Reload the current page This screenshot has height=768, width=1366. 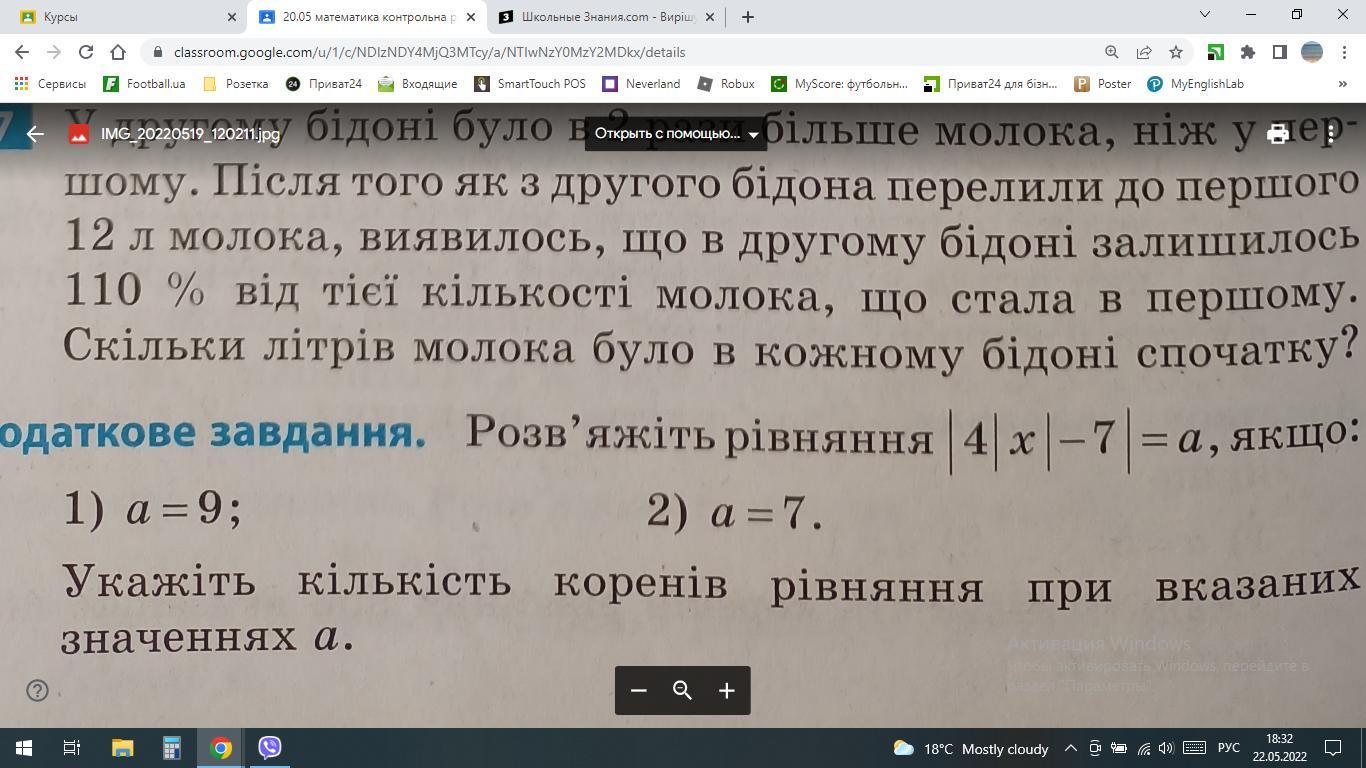[86, 52]
